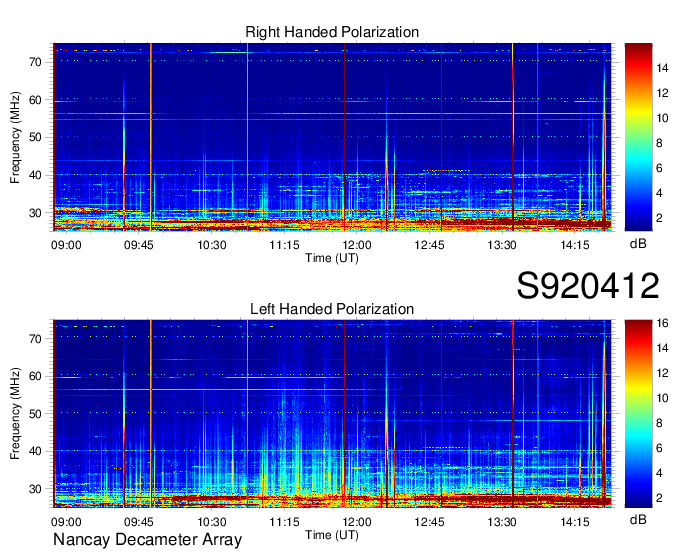This screenshot has height=552, width=680.
Task: Click the 14:15 time tick of lower plot
Action: click(x=575, y=522)
